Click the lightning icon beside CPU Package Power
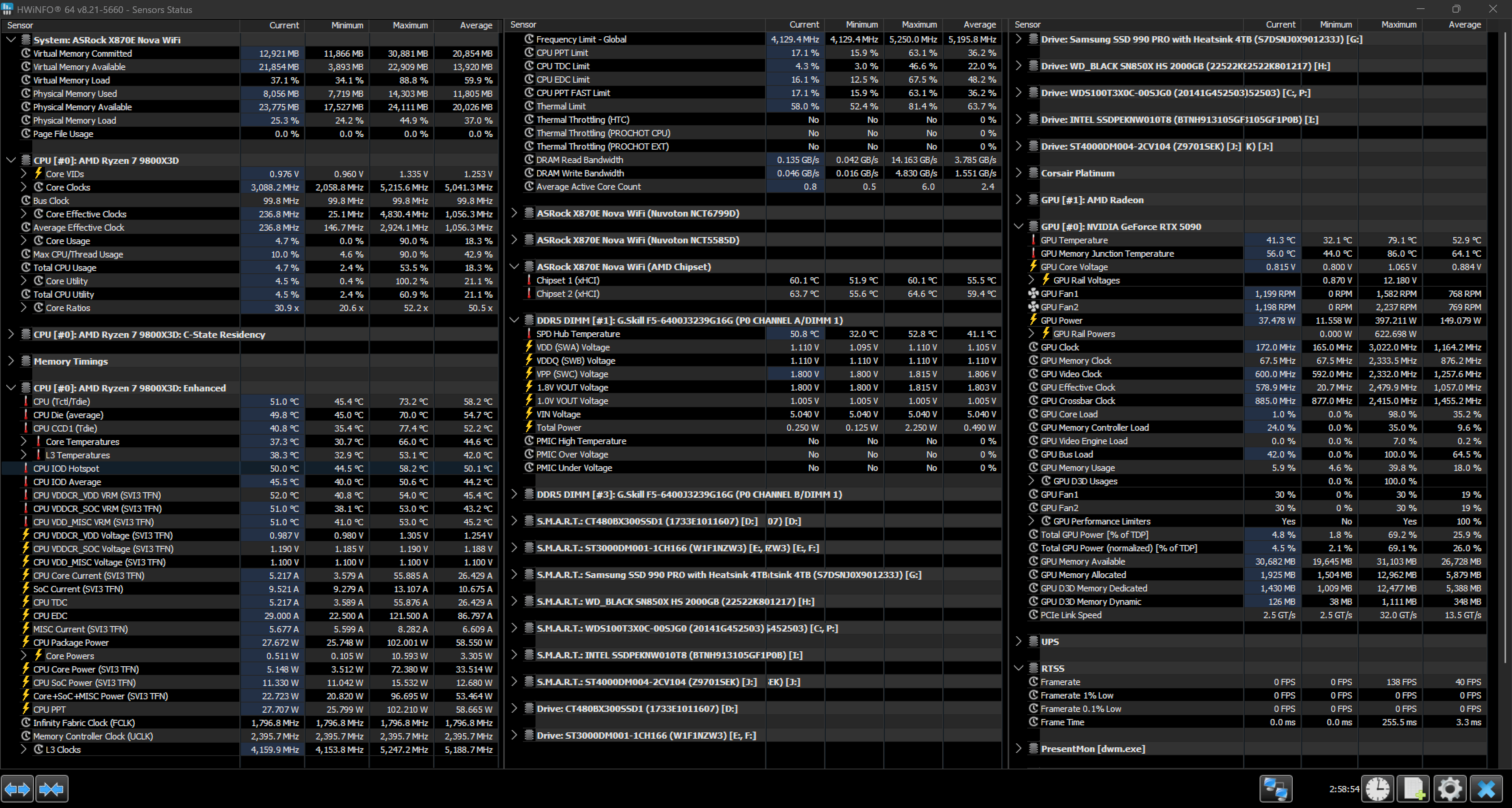Viewport: 1512px width, 808px height. (26, 642)
